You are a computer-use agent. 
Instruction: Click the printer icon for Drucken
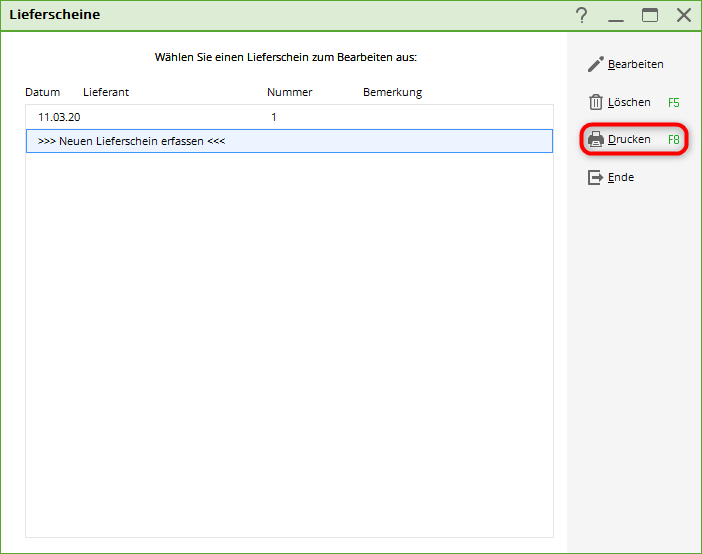click(x=595, y=140)
